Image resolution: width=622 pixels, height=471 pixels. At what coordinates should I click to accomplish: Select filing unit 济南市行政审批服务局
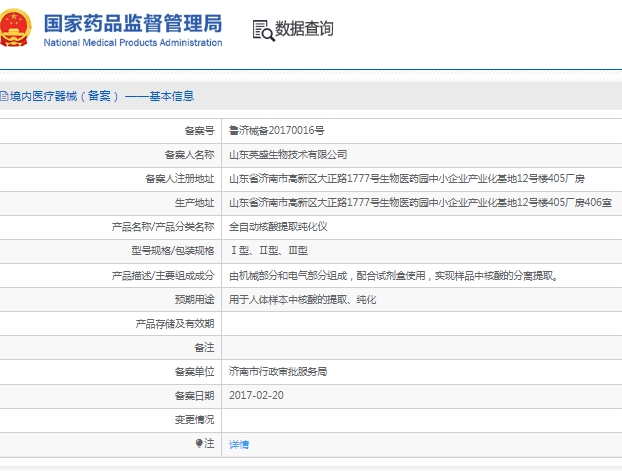(x=278, y=371)
